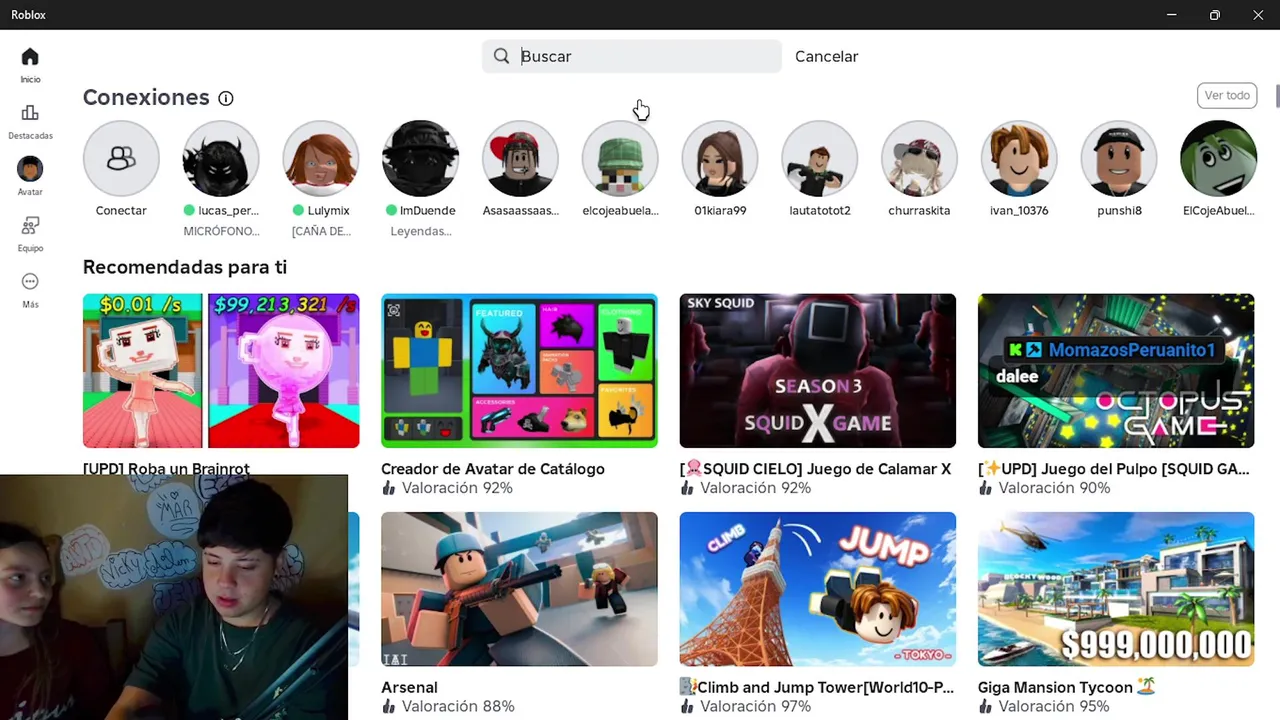Open the Inicio home icon in sidebar
This screenshot has height=720, width=1280.
point(30,57)
